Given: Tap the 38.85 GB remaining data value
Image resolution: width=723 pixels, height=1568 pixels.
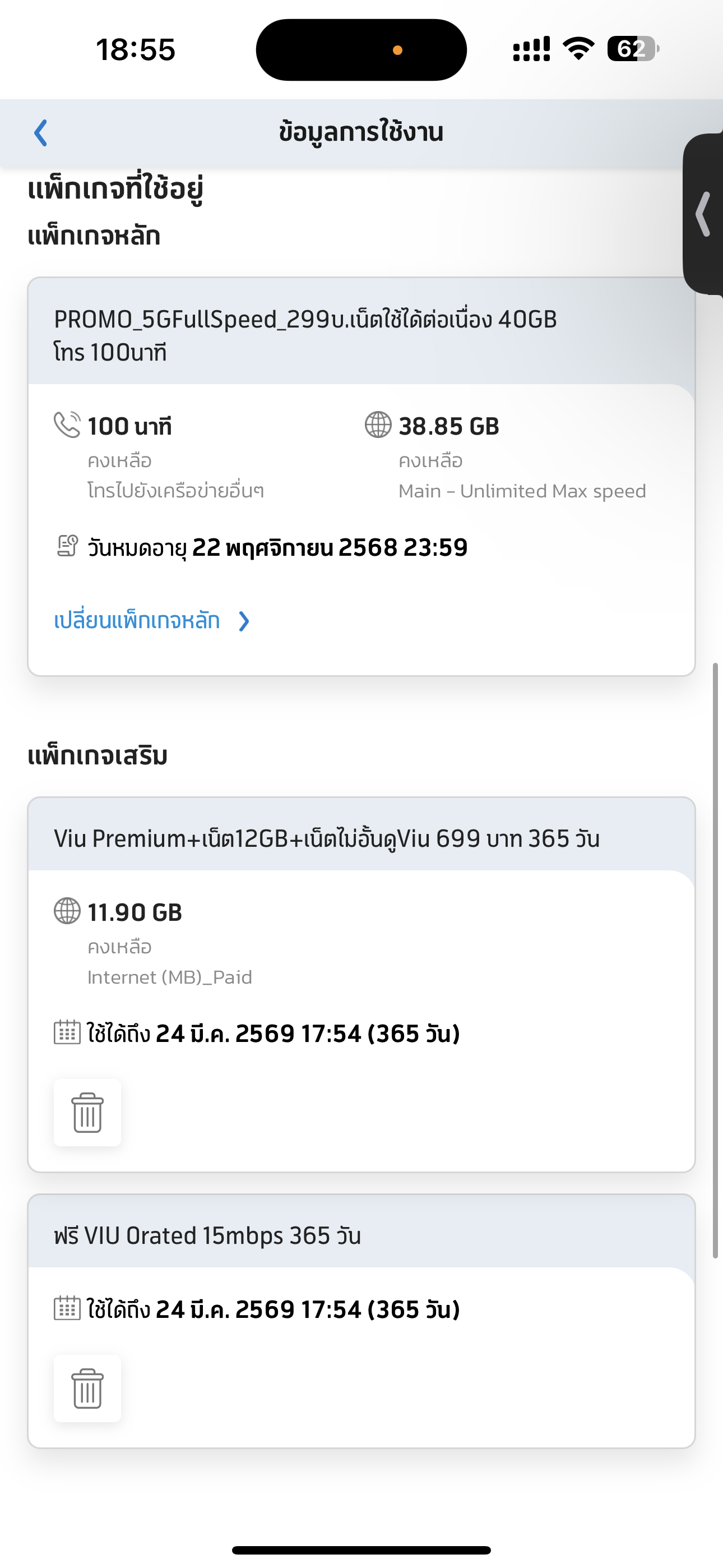Looking at the screenshot, I should [448, 426].
